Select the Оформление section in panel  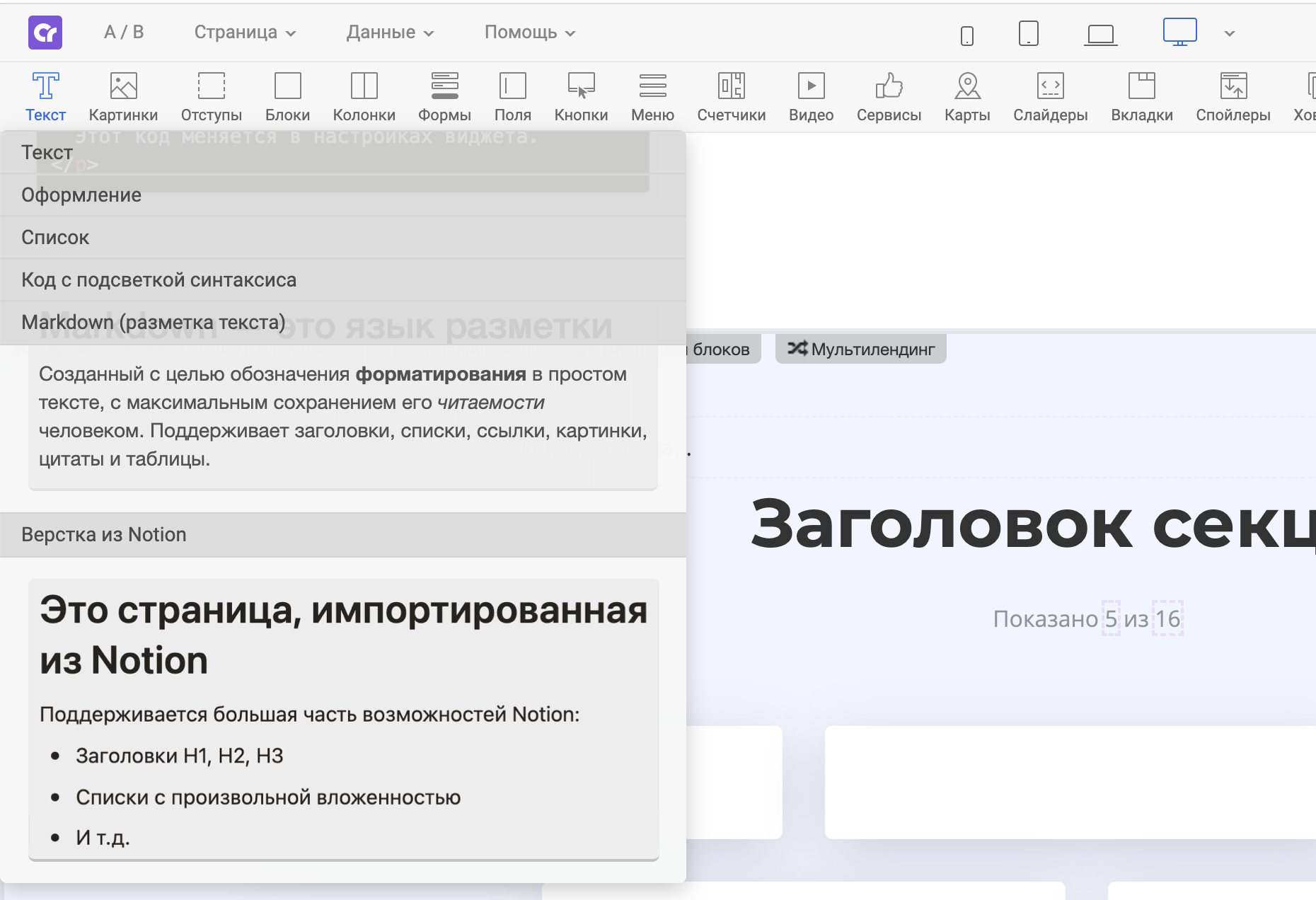coord(343,195)
